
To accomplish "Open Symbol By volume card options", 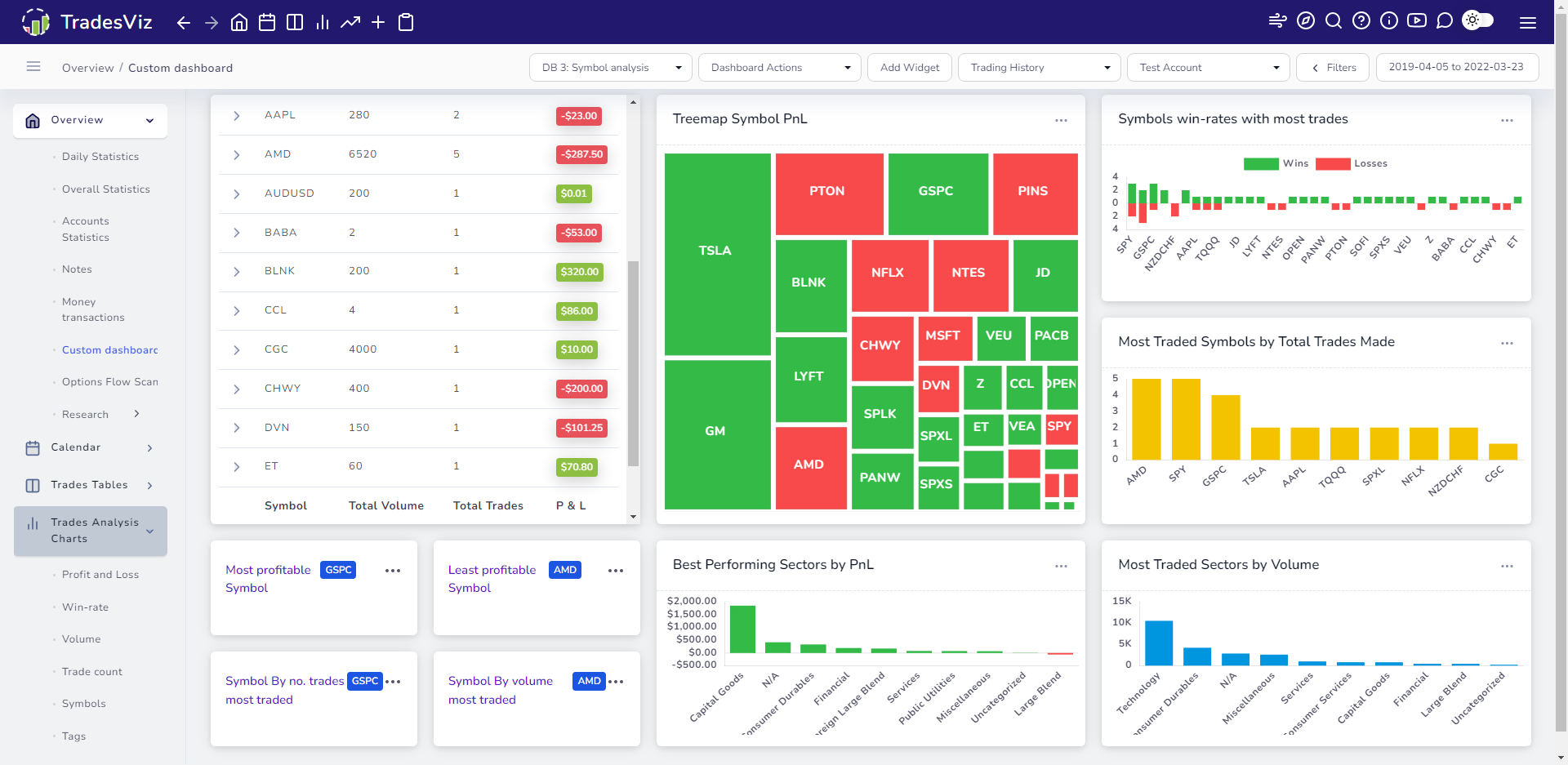I will (x=616, y=682).
